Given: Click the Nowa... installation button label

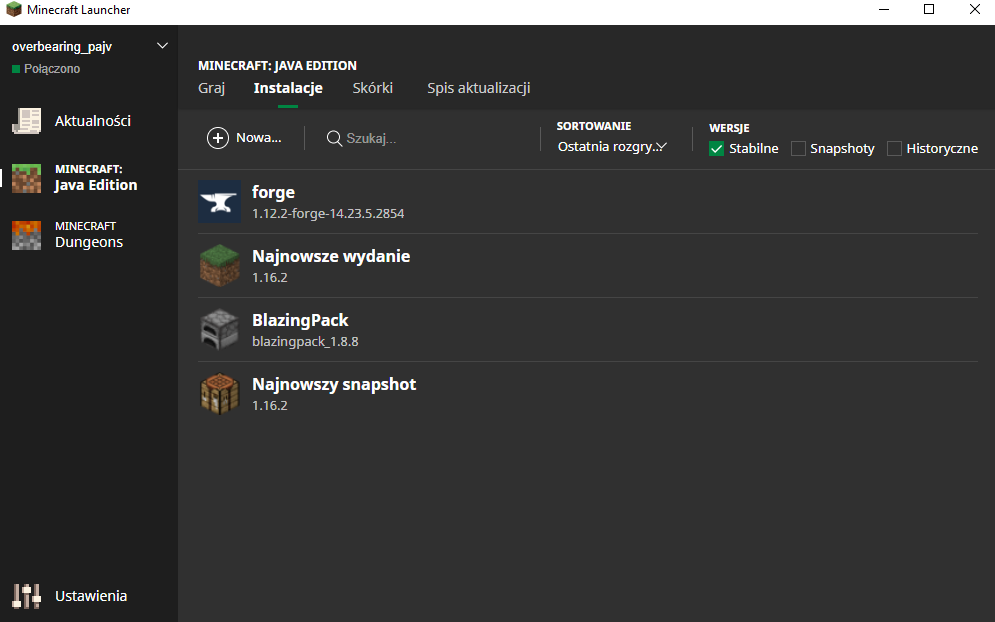Looking at the screenshot, I should 258,138.
